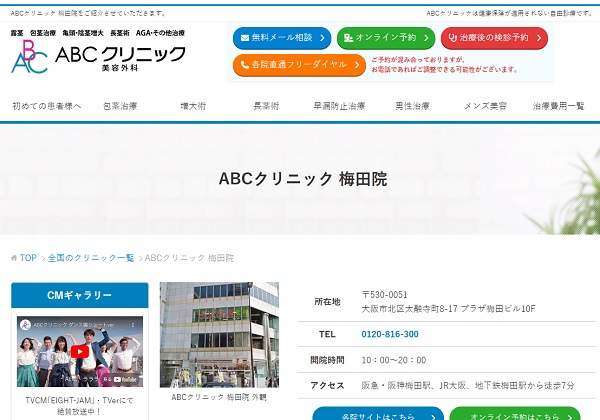
Task: Click the ABC Clinic logo
Action: point(98,57)
